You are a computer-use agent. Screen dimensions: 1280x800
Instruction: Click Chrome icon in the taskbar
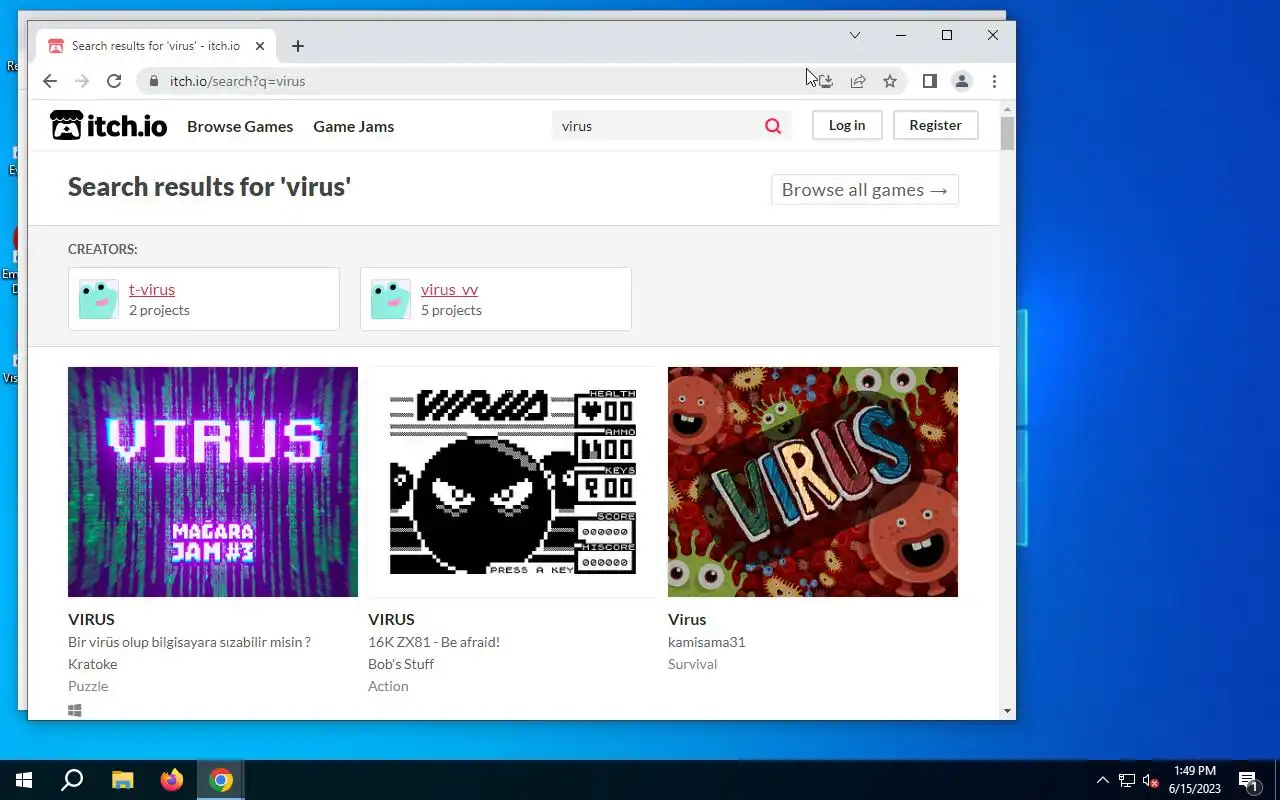click(x=221, y=780)
